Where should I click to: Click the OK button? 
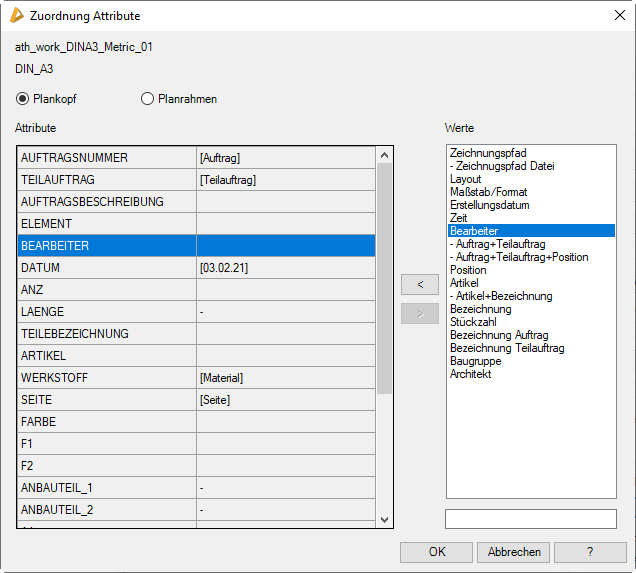(436, 552)
